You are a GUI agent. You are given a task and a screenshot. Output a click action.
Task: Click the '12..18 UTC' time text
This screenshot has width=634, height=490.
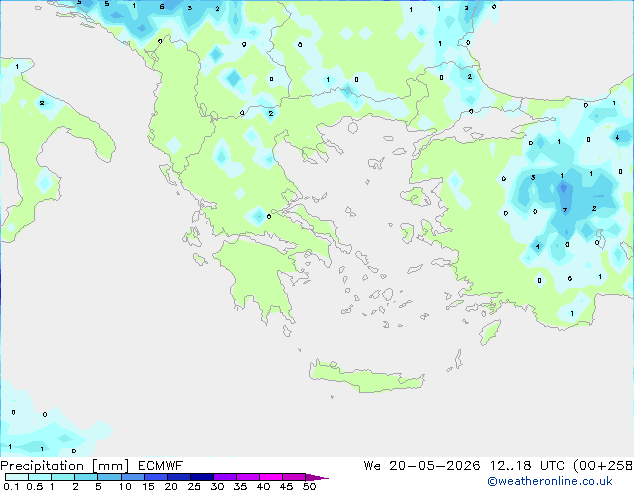tap(527, 466)
